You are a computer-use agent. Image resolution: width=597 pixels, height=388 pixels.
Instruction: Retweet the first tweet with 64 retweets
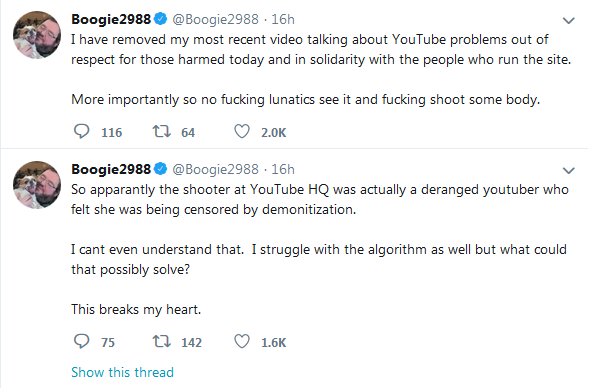click(162, 131)
